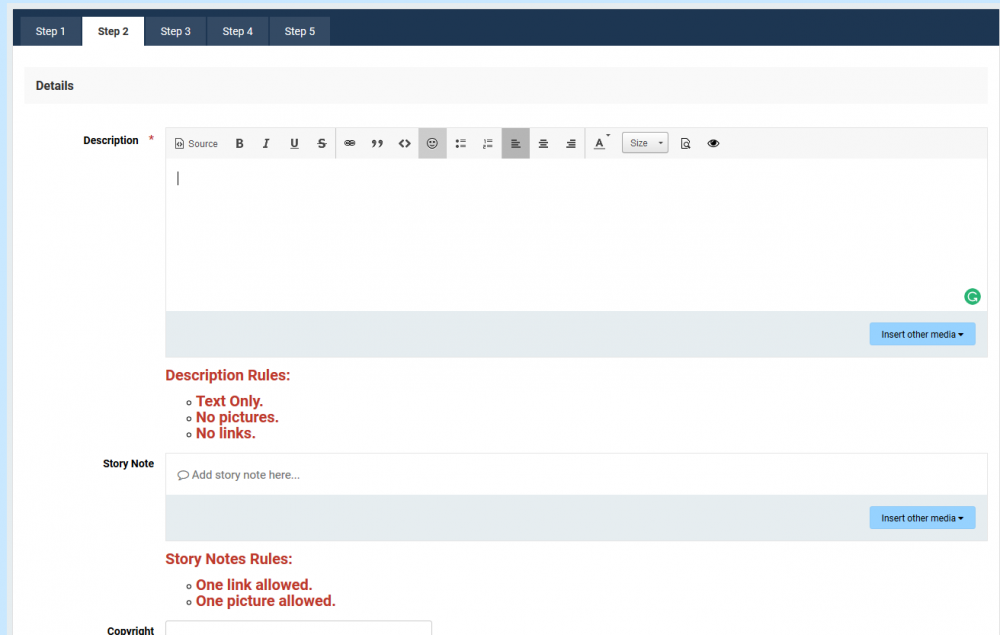Open the font Size dropdown
The image size is (1000, 635).
click(645, 143)
